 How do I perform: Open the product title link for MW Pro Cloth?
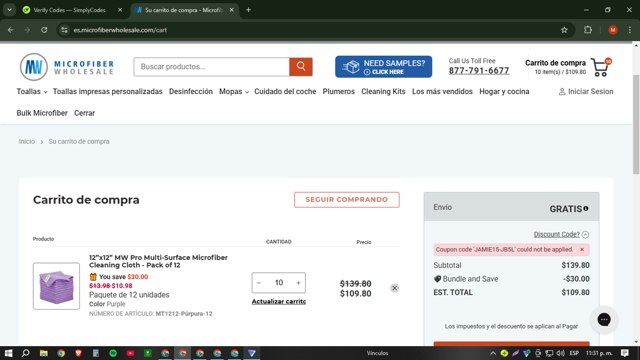pos(158,261)
